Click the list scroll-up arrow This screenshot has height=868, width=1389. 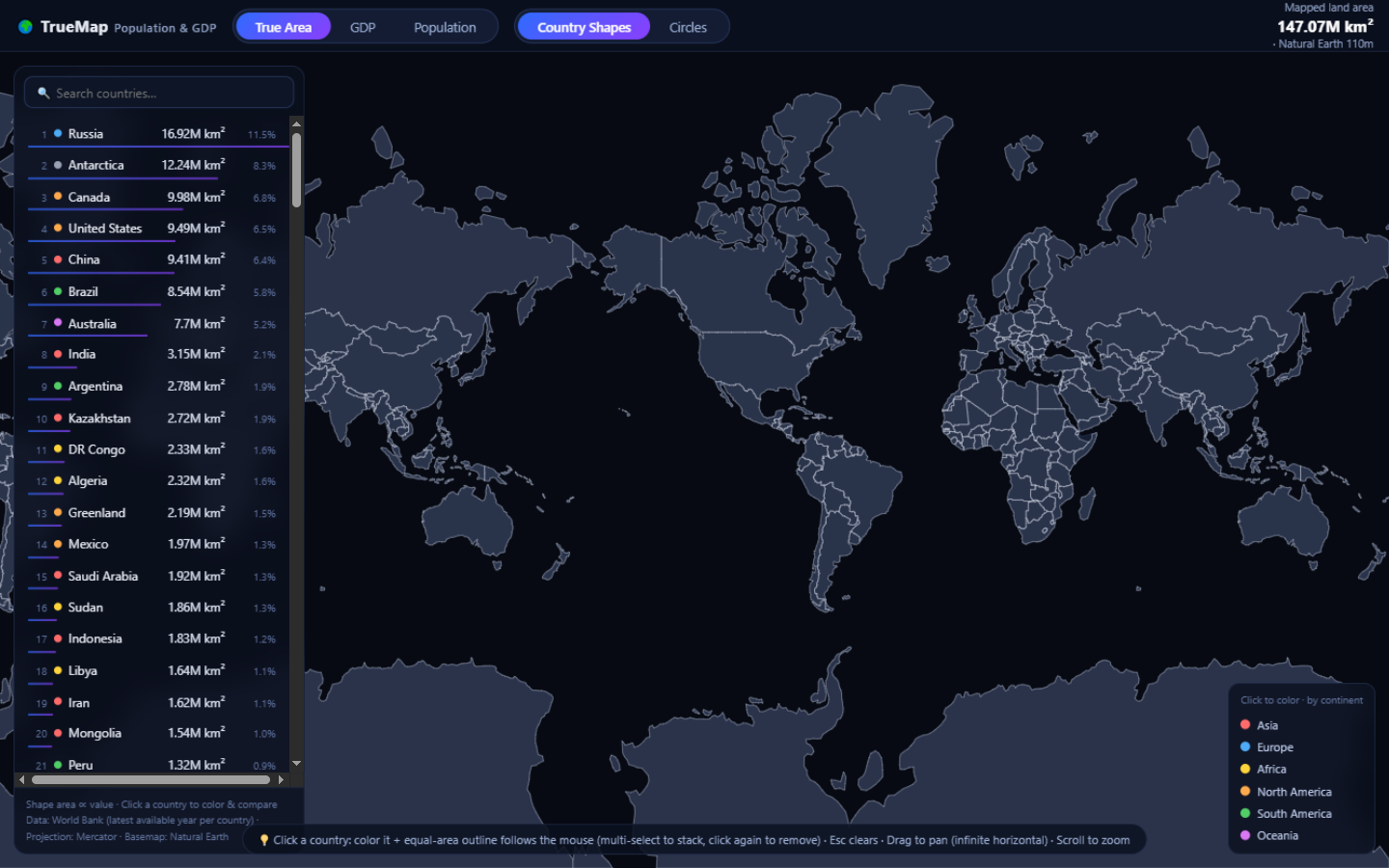(x=296, y=124)
